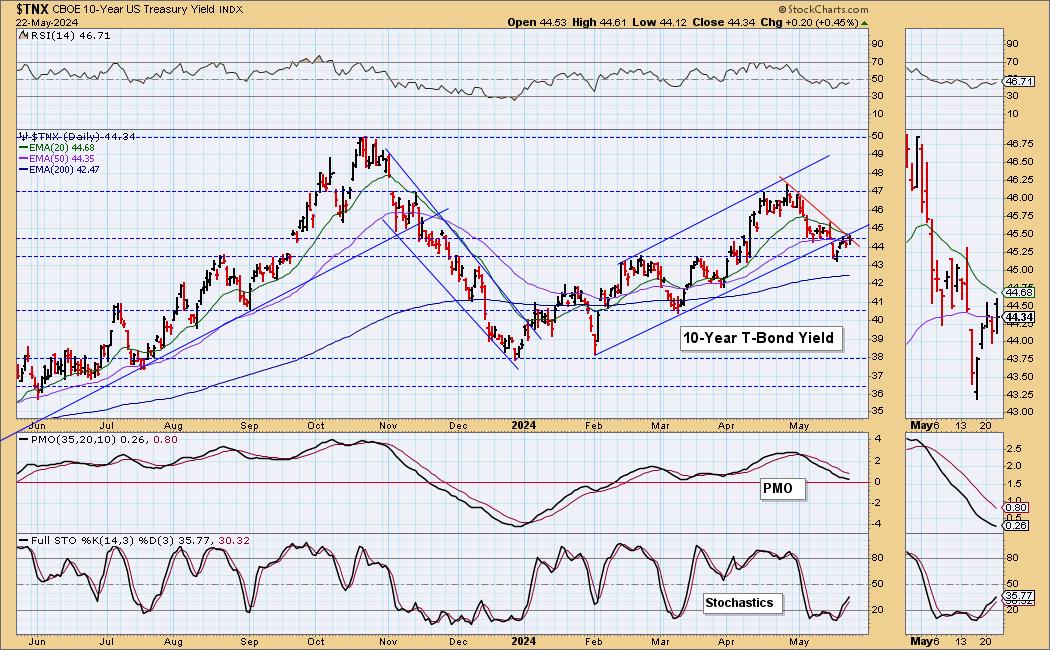Click the $TNX (Daily) 44.34 legend
This screenshot has width=1050, height=650.
tap(82, 137)
